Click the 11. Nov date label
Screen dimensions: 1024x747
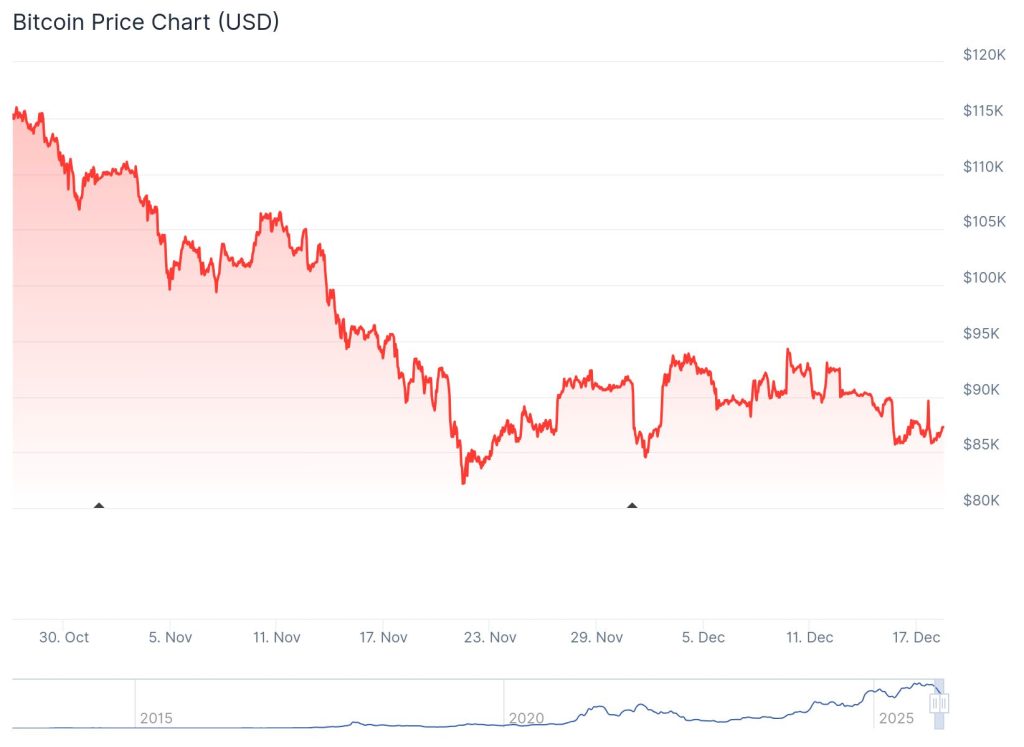coord(275,637)
